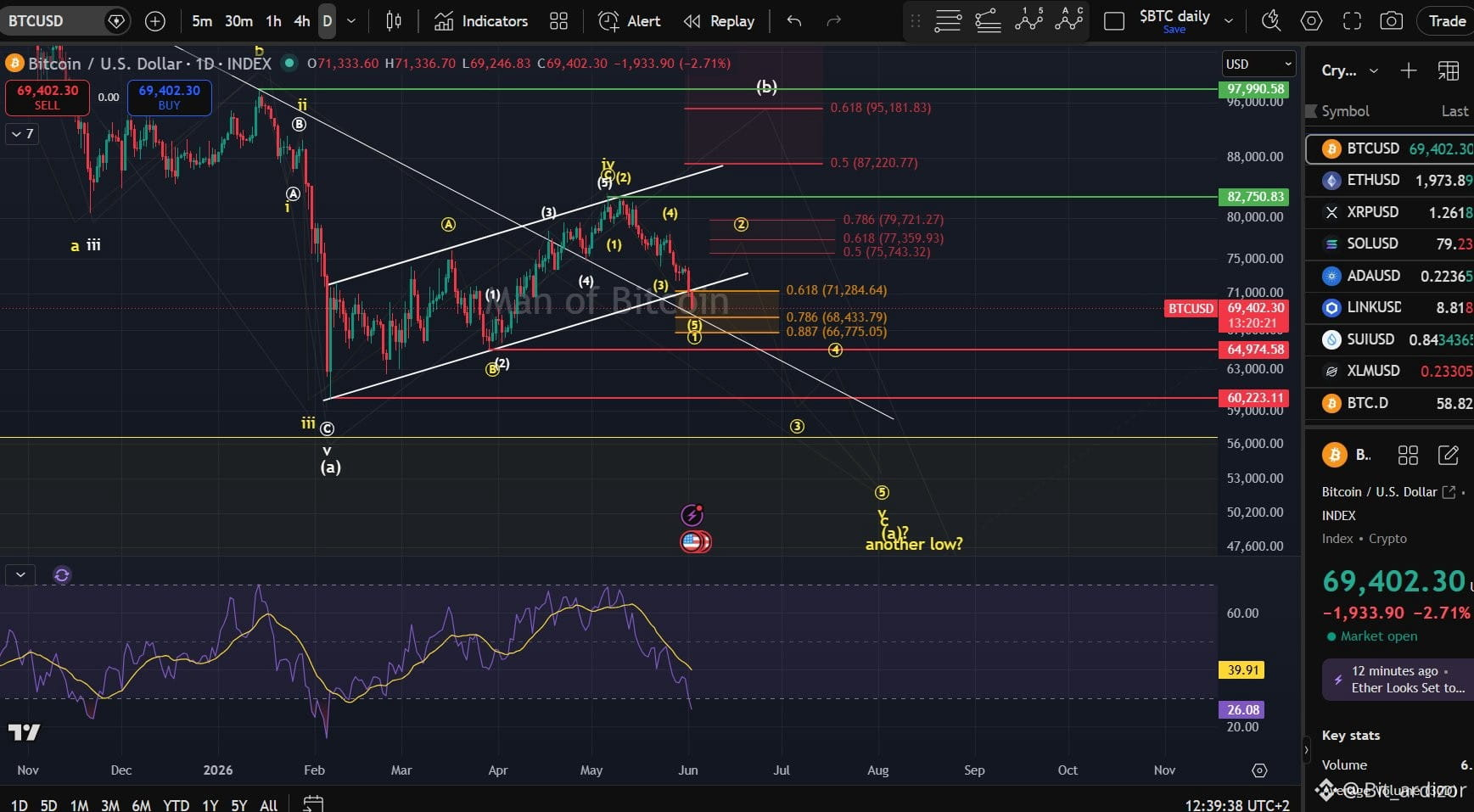The width and height of the screenshot is (1474, 812).
Task: Expand the layout management dropdown arrow
Action: [1229, 21]
